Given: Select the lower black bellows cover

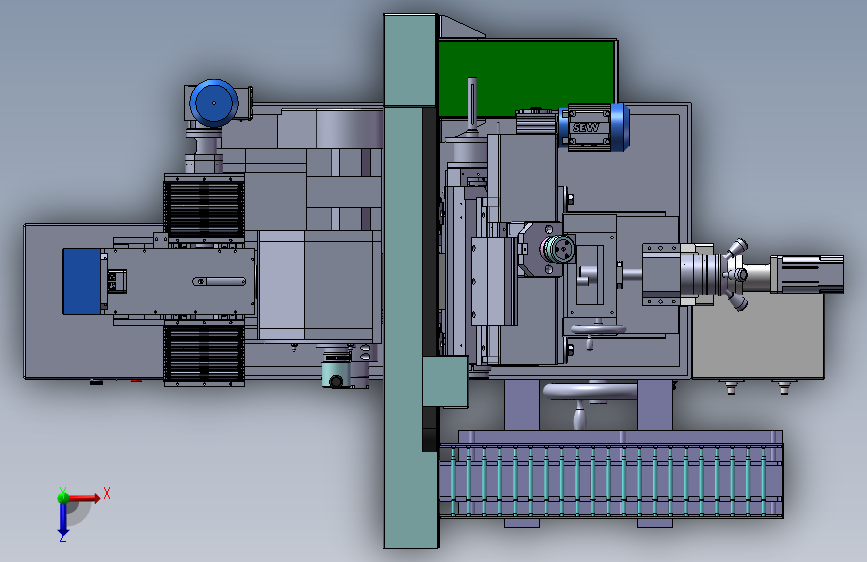Looking at the screenshot, I should [x=204, y=352].
